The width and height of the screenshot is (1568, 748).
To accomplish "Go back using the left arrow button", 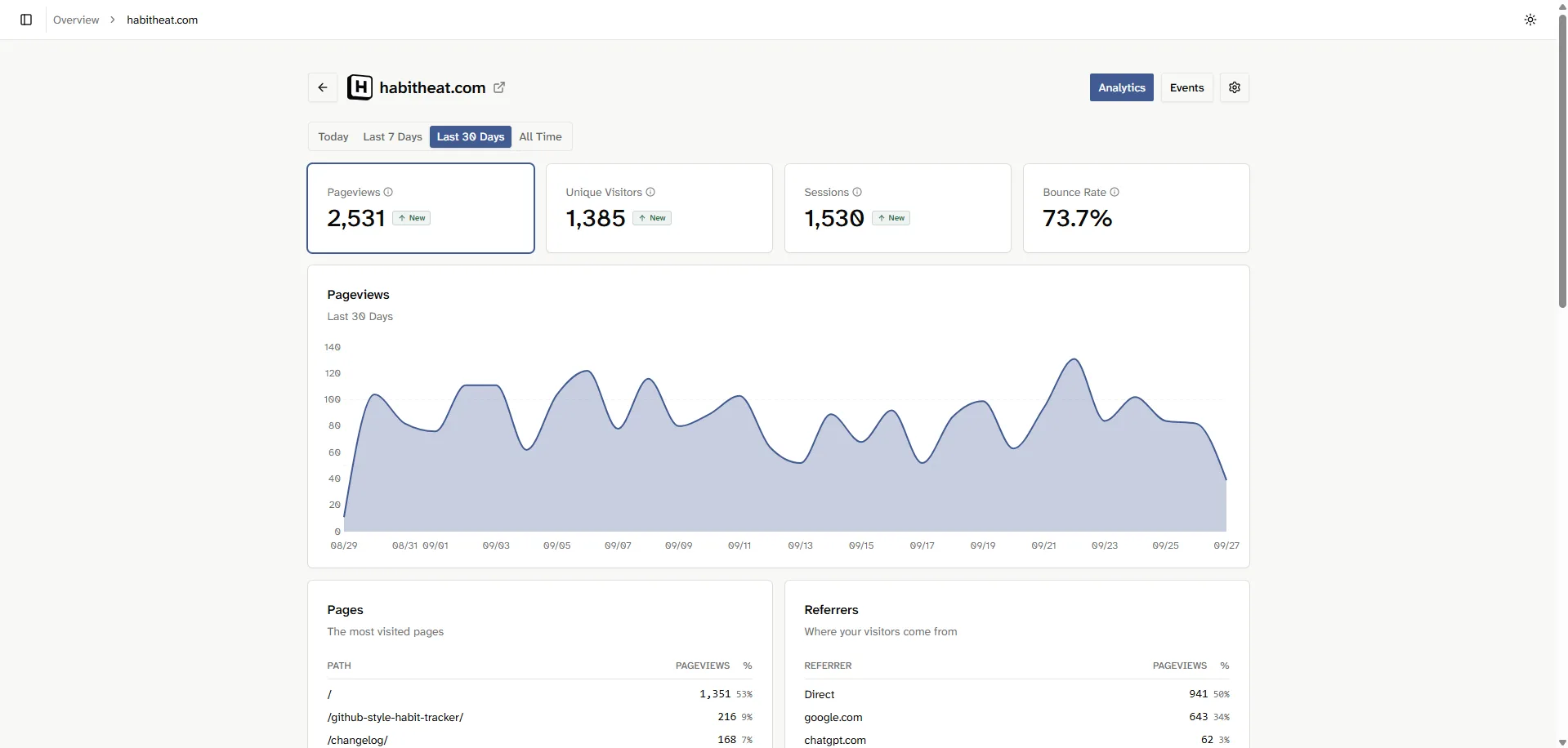I will point(323,87).
